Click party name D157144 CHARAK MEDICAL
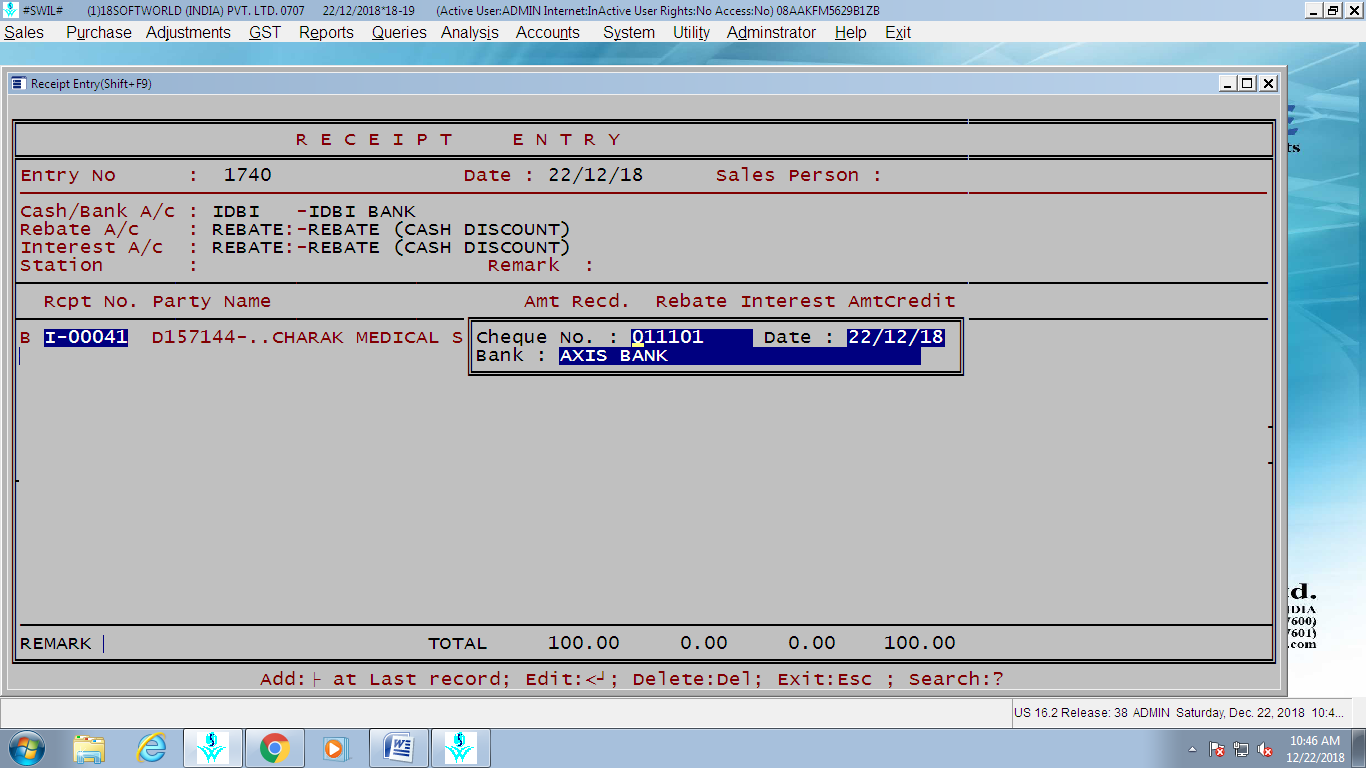Viewport: 1366px width, 768px height. click(x=307, y=338)
